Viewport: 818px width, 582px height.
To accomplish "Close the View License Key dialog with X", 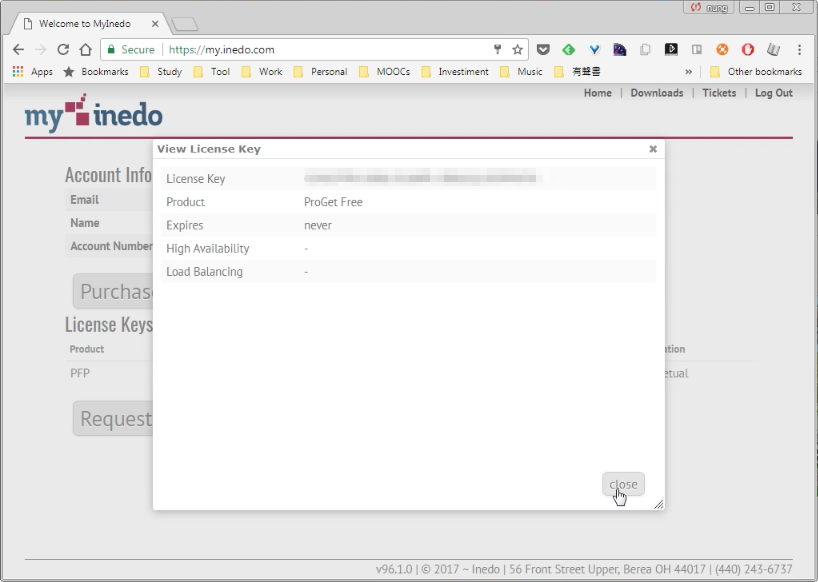I will tap(653, 149).
